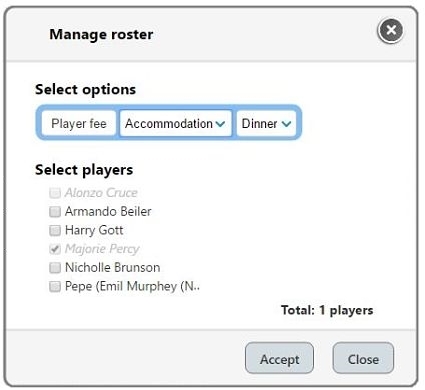This screenshot has height=390, width=425.
Task: Click the Close button at the bottom
Action: point(363,358)
